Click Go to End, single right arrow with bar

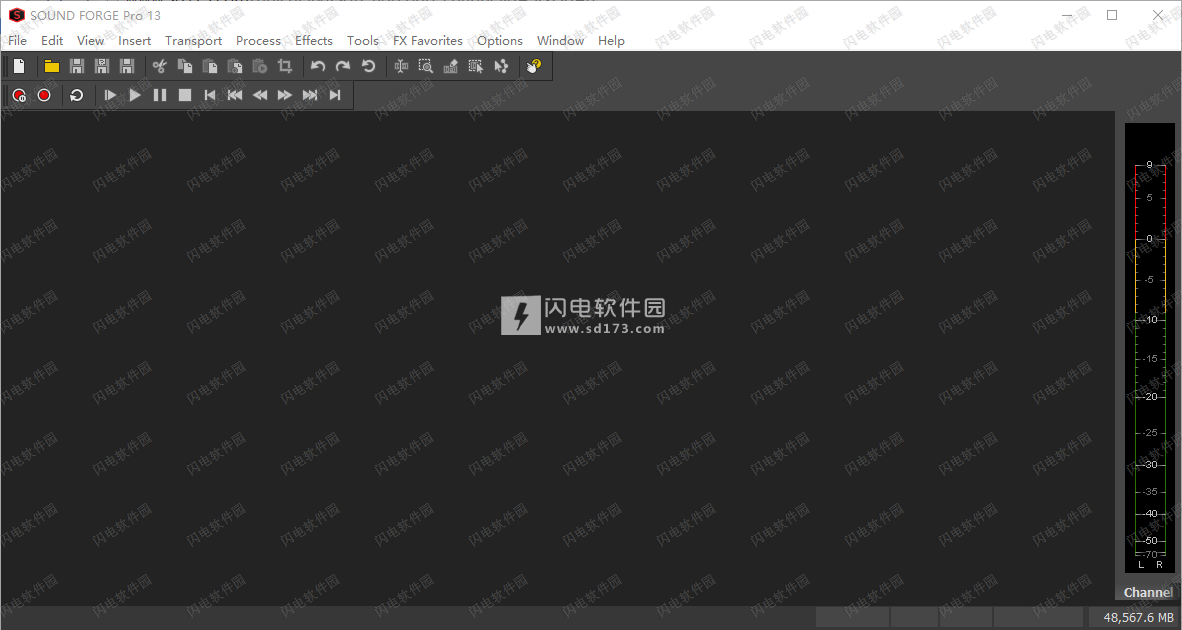(335, 95)
